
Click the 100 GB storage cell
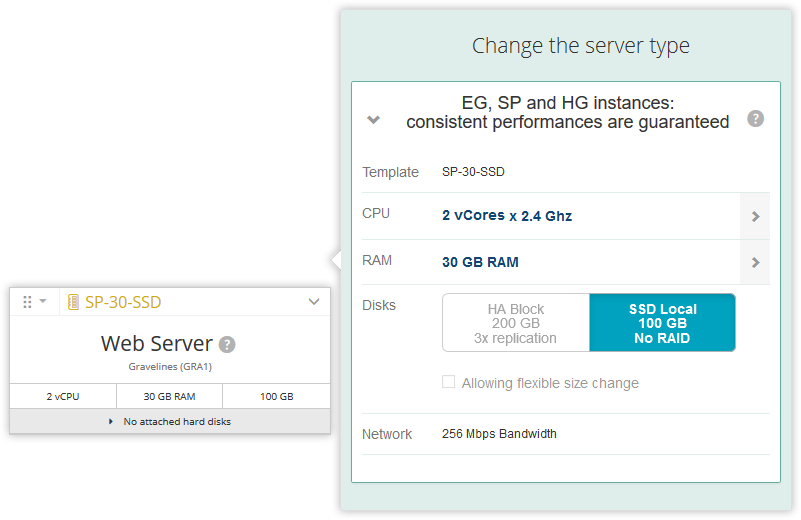click(x=276, y=396)
